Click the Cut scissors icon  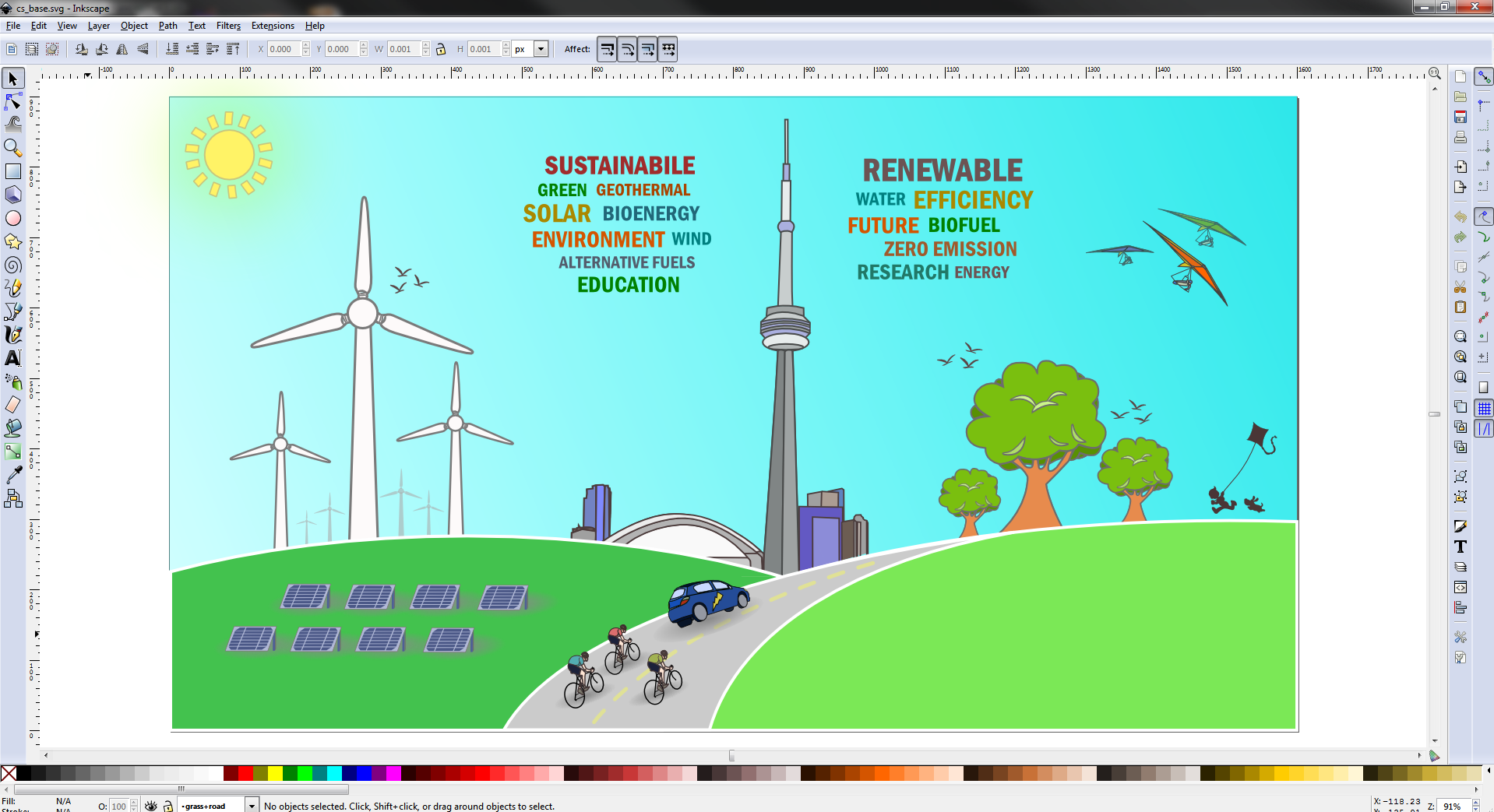[x=1461, y=286]
